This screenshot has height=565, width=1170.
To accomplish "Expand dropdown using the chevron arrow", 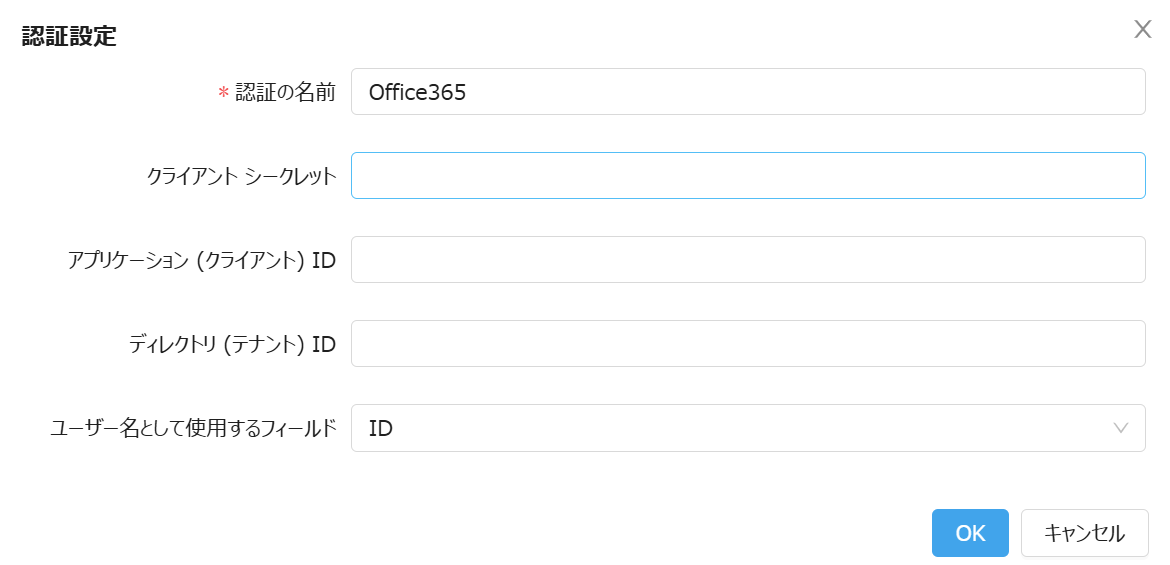I will pos(1121,428).
